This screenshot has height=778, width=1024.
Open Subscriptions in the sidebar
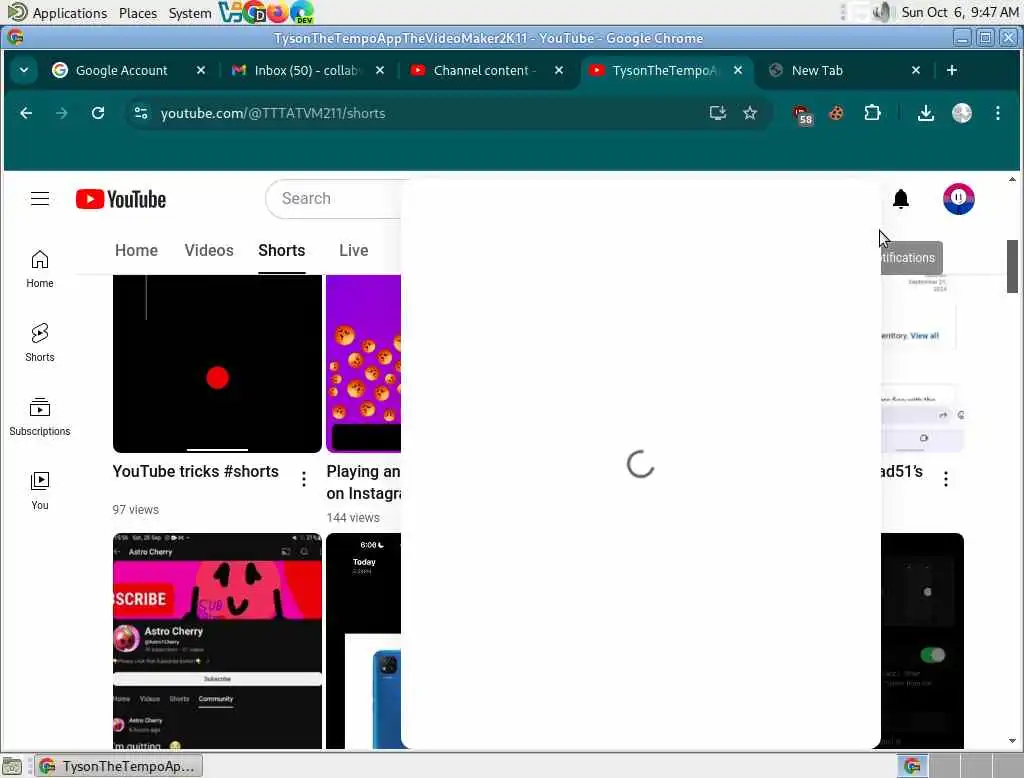40,417
